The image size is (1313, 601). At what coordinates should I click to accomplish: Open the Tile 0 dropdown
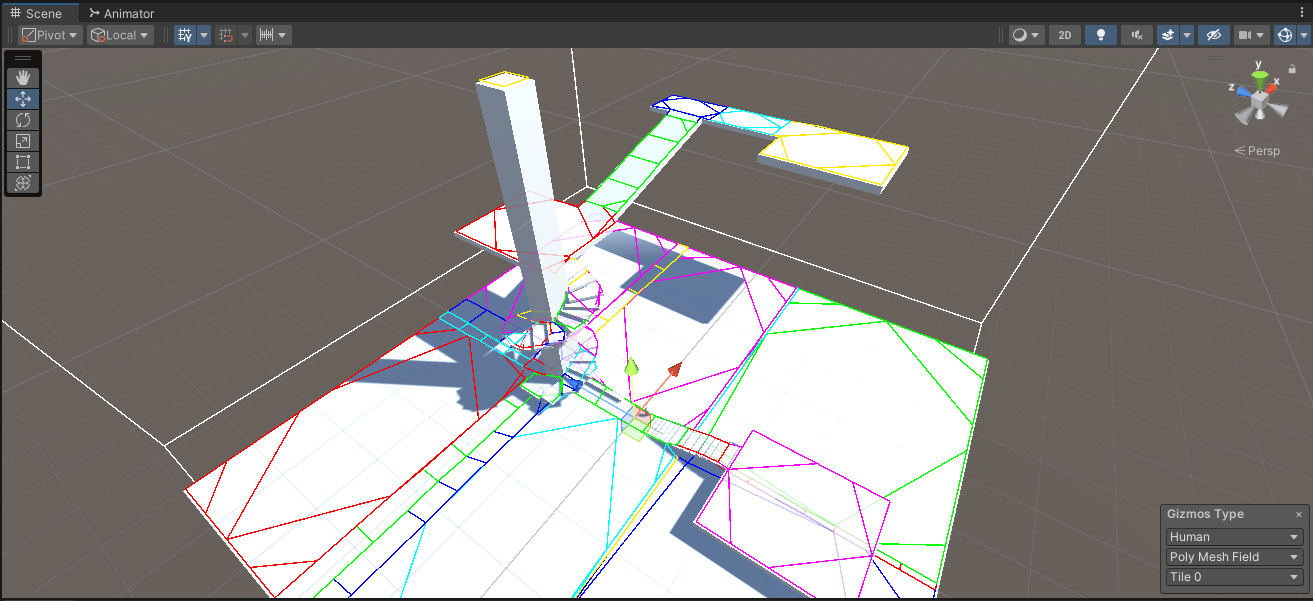pyautogui.click(x=1234, y=577)
